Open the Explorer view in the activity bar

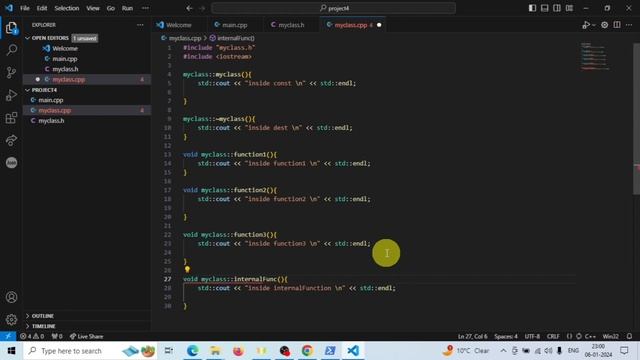11,28
